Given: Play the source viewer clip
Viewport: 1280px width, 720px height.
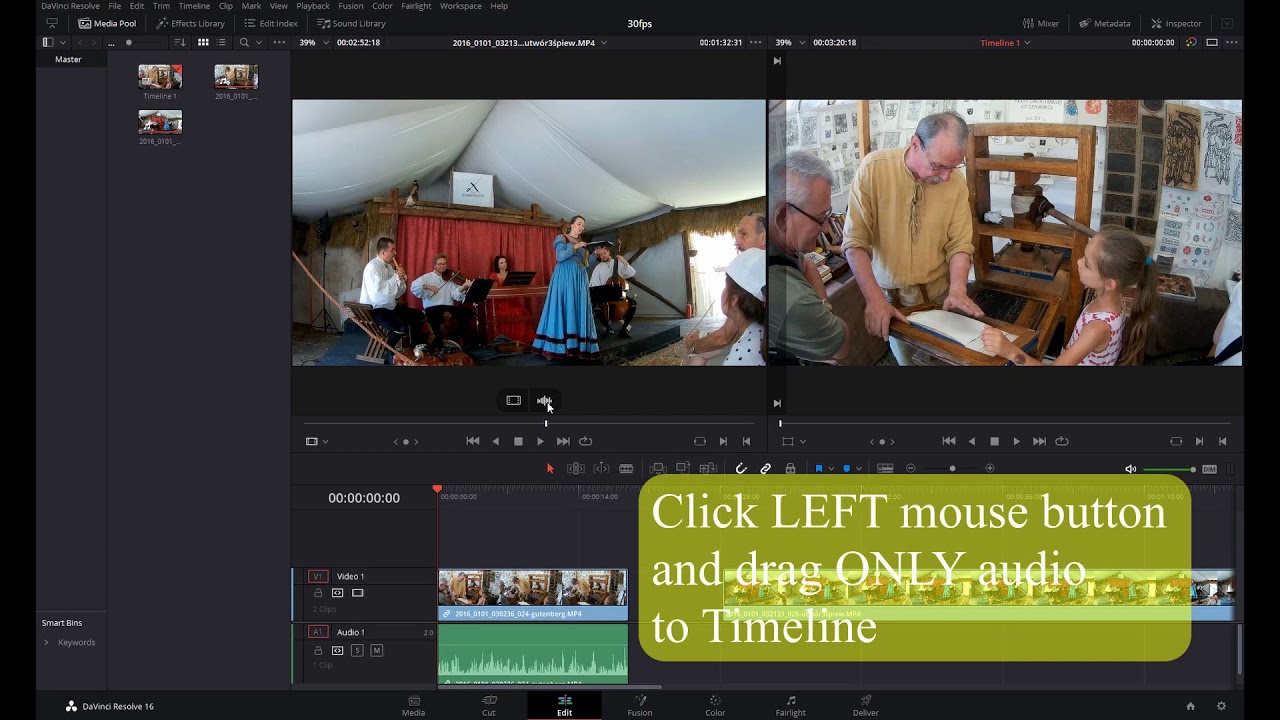Looking at the screenshot, I should point(540,441).
